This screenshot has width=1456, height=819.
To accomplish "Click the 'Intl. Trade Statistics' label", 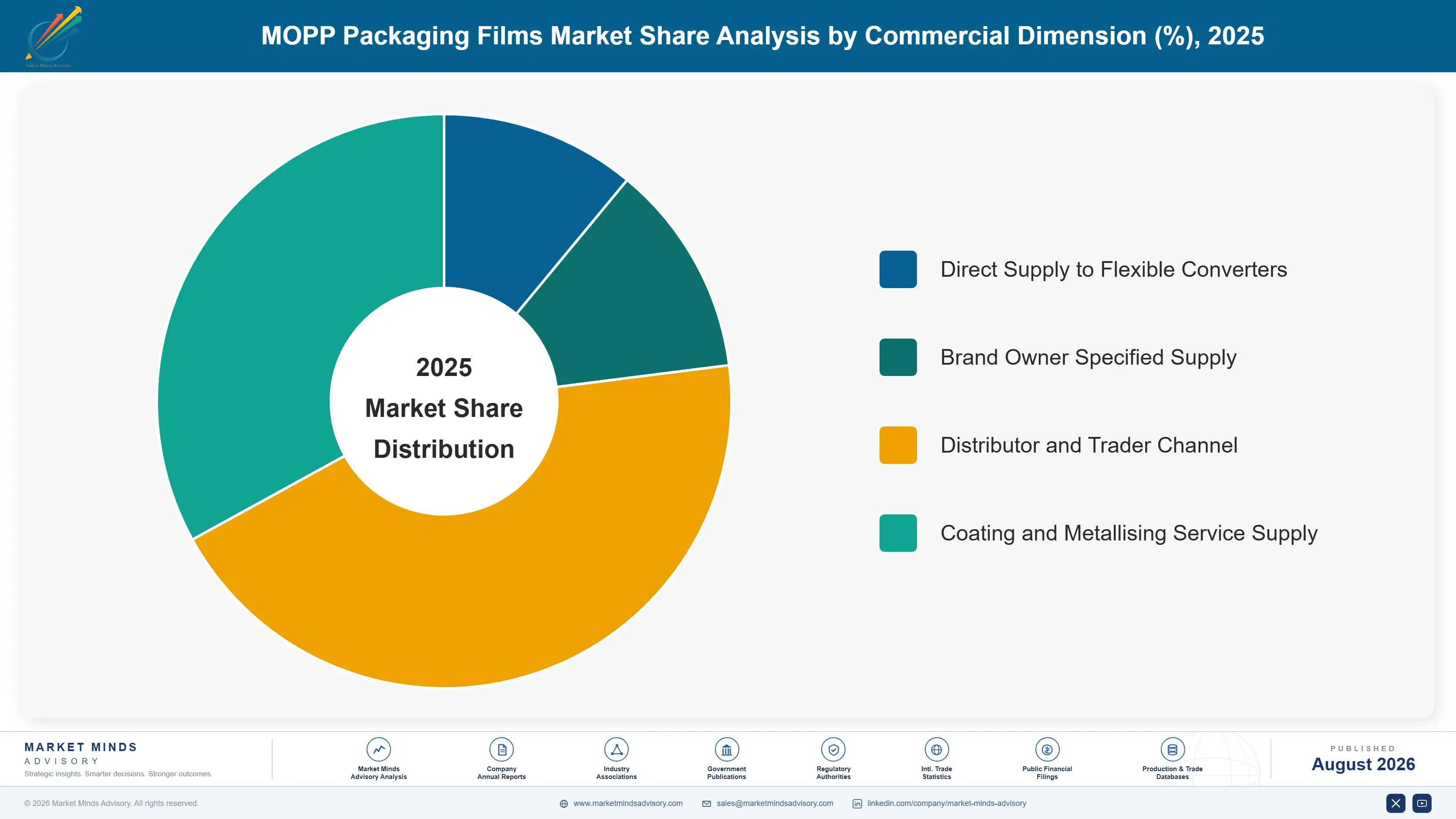I will pyautogui.click(x=937, y=773).
